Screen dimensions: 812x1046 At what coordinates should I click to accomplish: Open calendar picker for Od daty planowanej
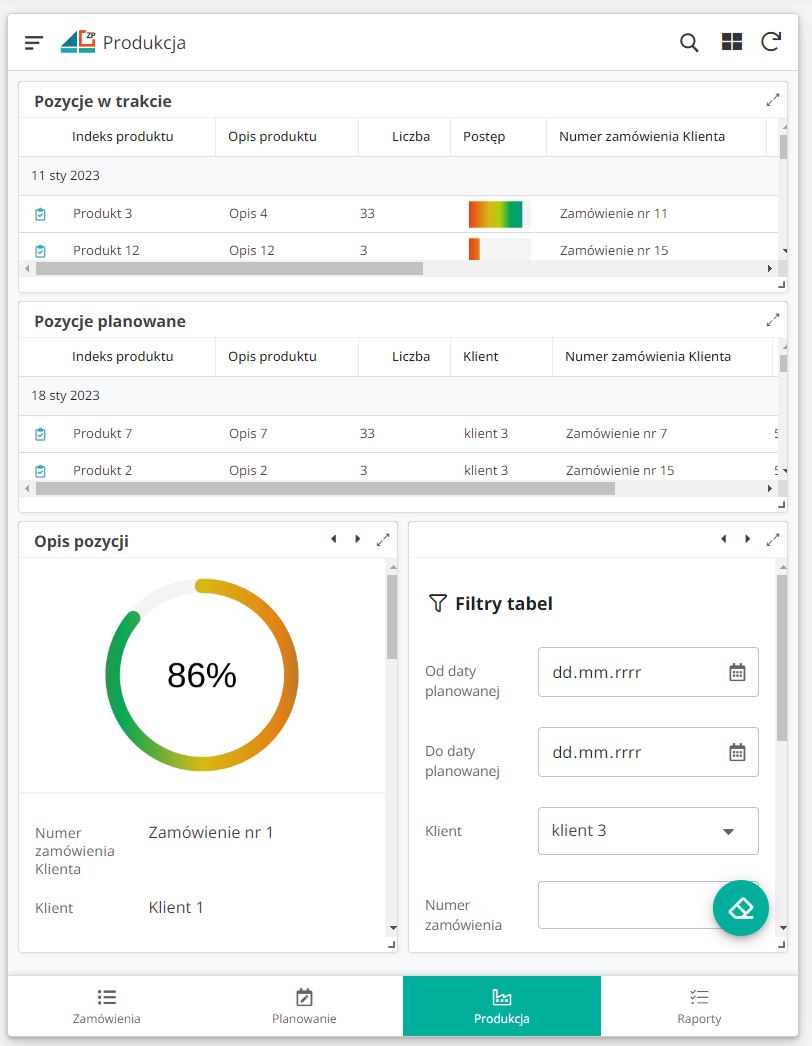736,672
